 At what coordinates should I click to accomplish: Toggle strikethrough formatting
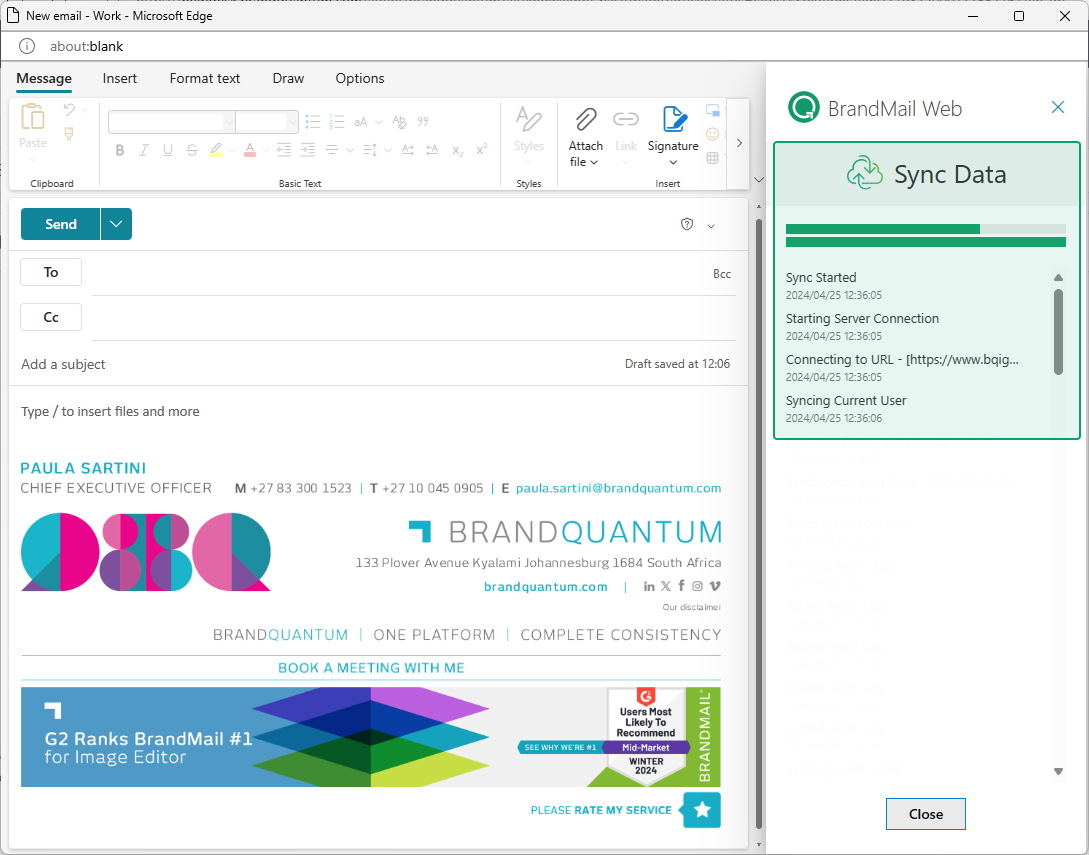[192, 150]
